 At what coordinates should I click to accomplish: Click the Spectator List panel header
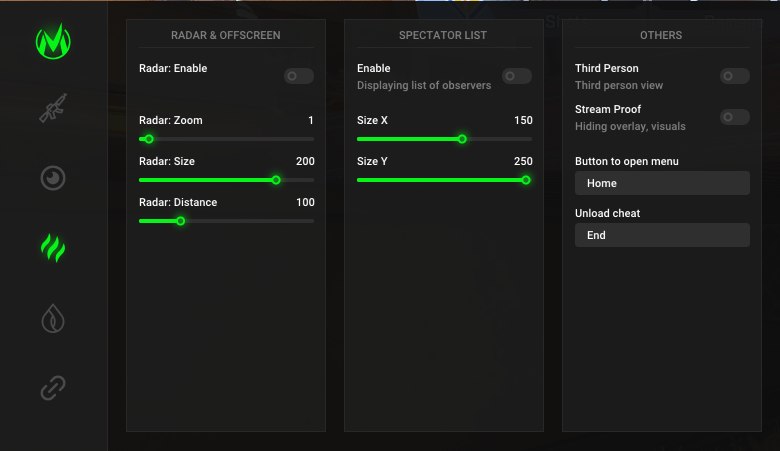point(443,35)
